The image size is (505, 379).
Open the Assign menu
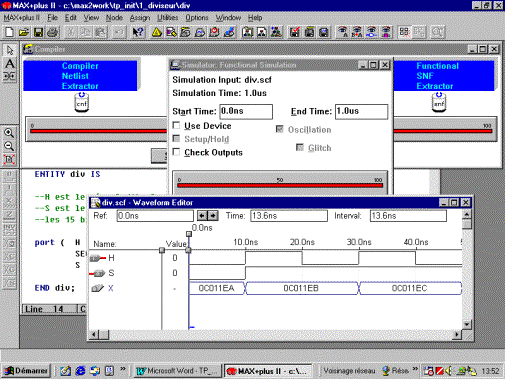[x=140, y=18]
